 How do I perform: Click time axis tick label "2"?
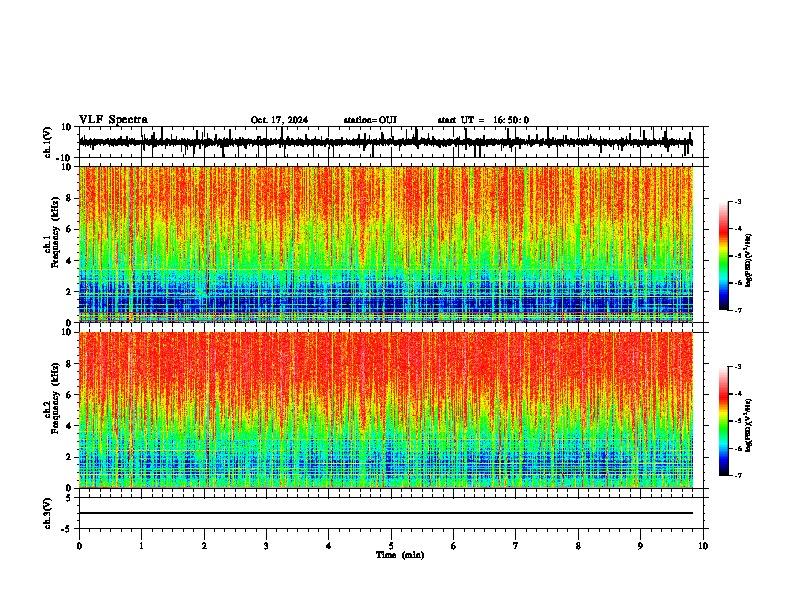(x=204, y=546)
